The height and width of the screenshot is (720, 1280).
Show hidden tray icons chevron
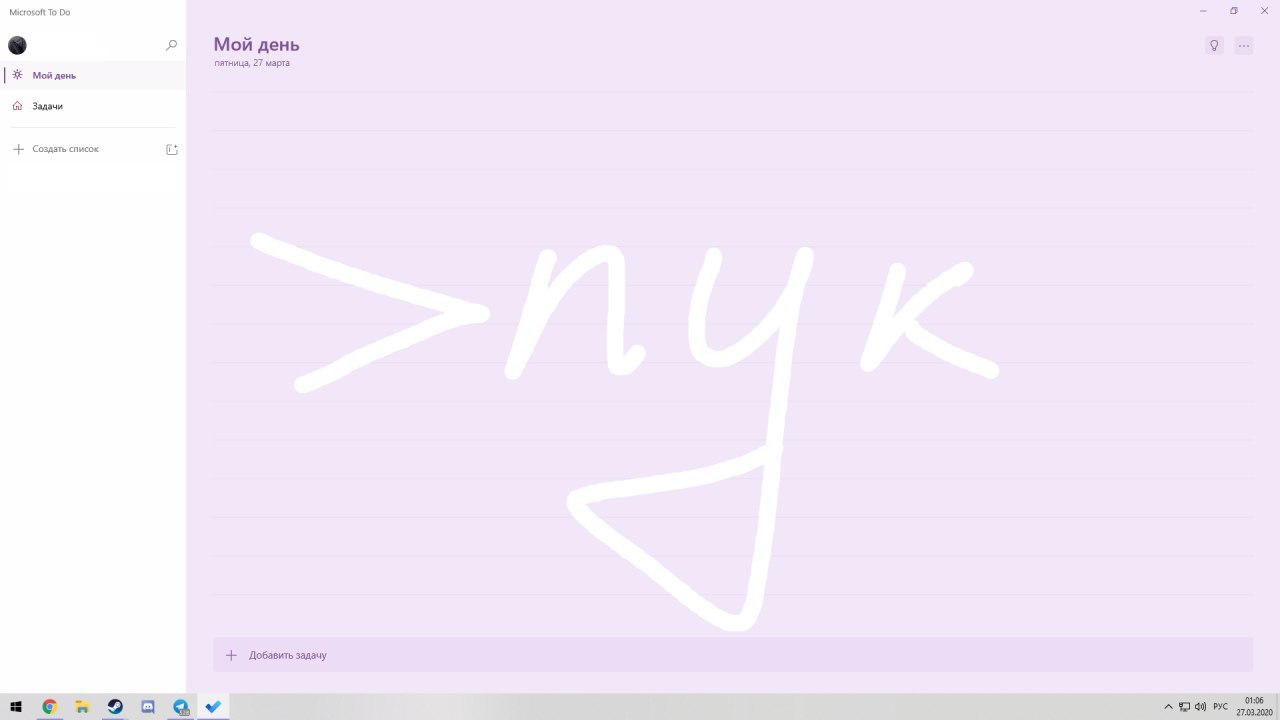[1168, 706]
